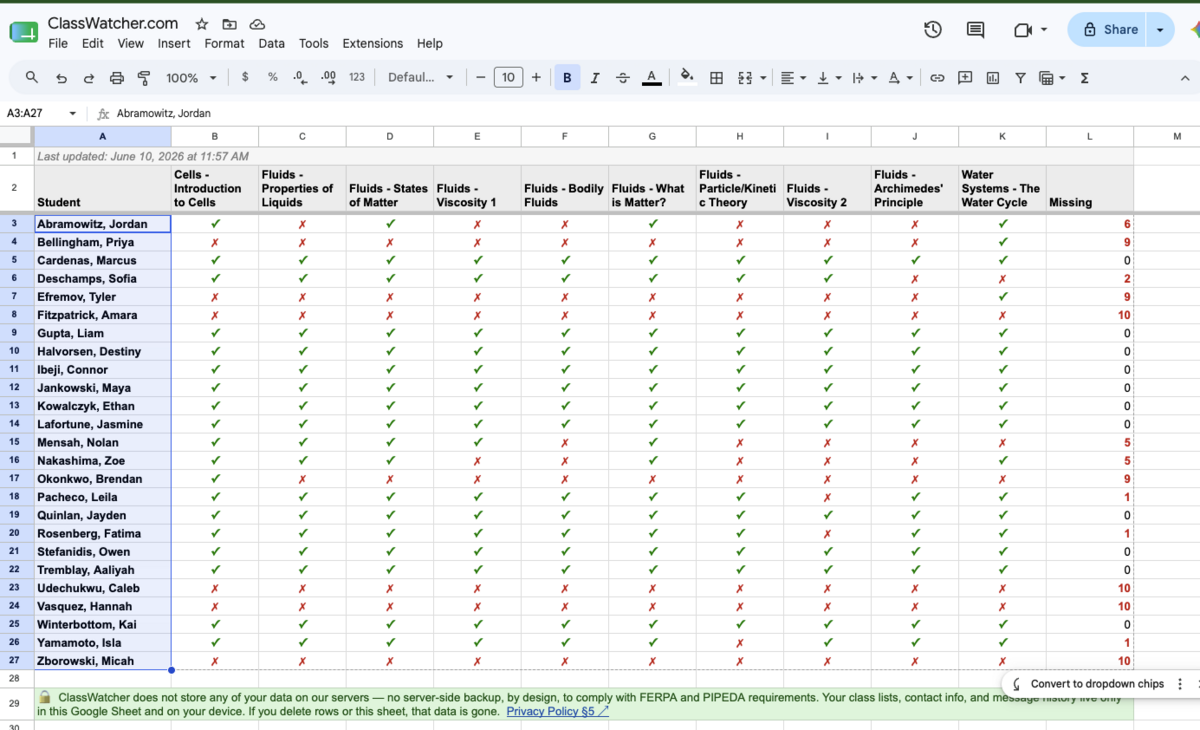Open the fill color picker
Screen dimensions: 1200x730
click(x=687, y=77)
